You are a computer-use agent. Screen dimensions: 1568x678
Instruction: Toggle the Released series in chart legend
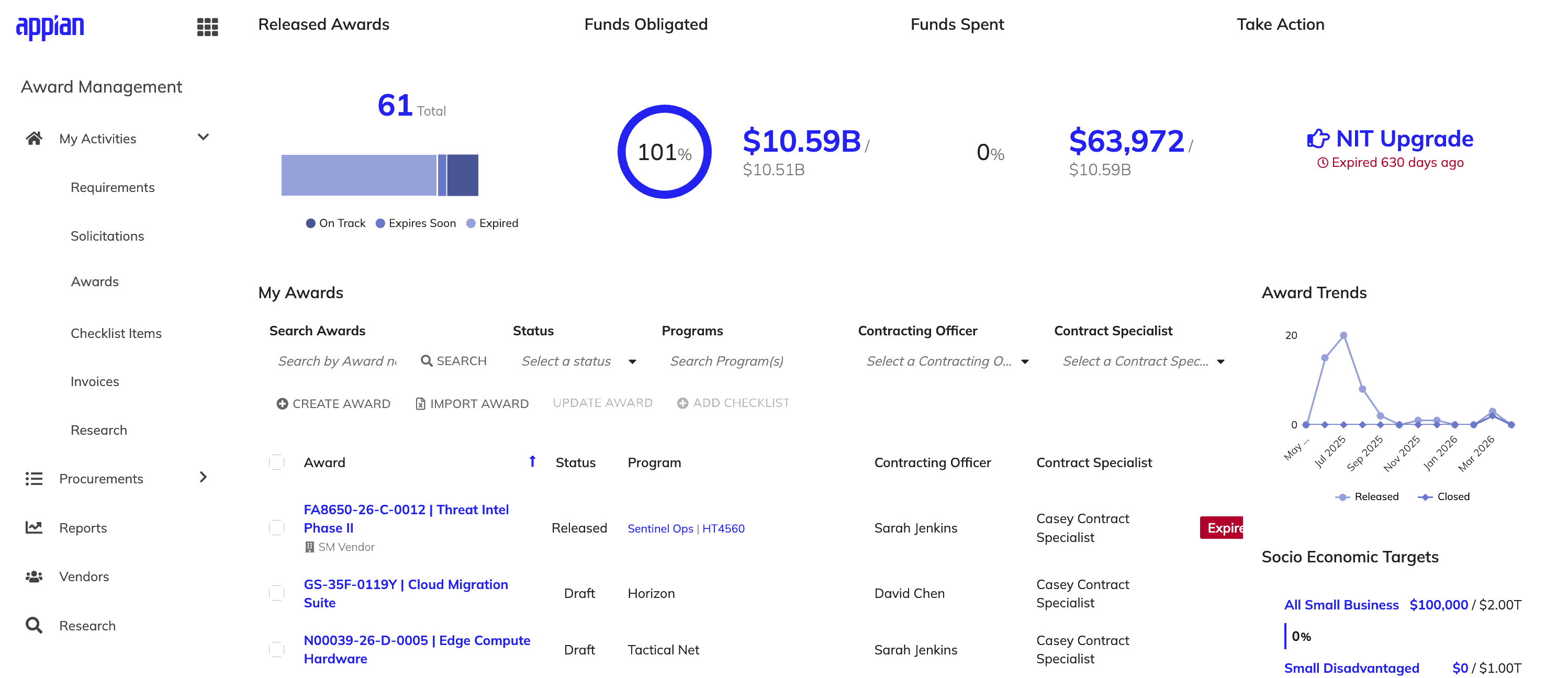click(1367, 496)
